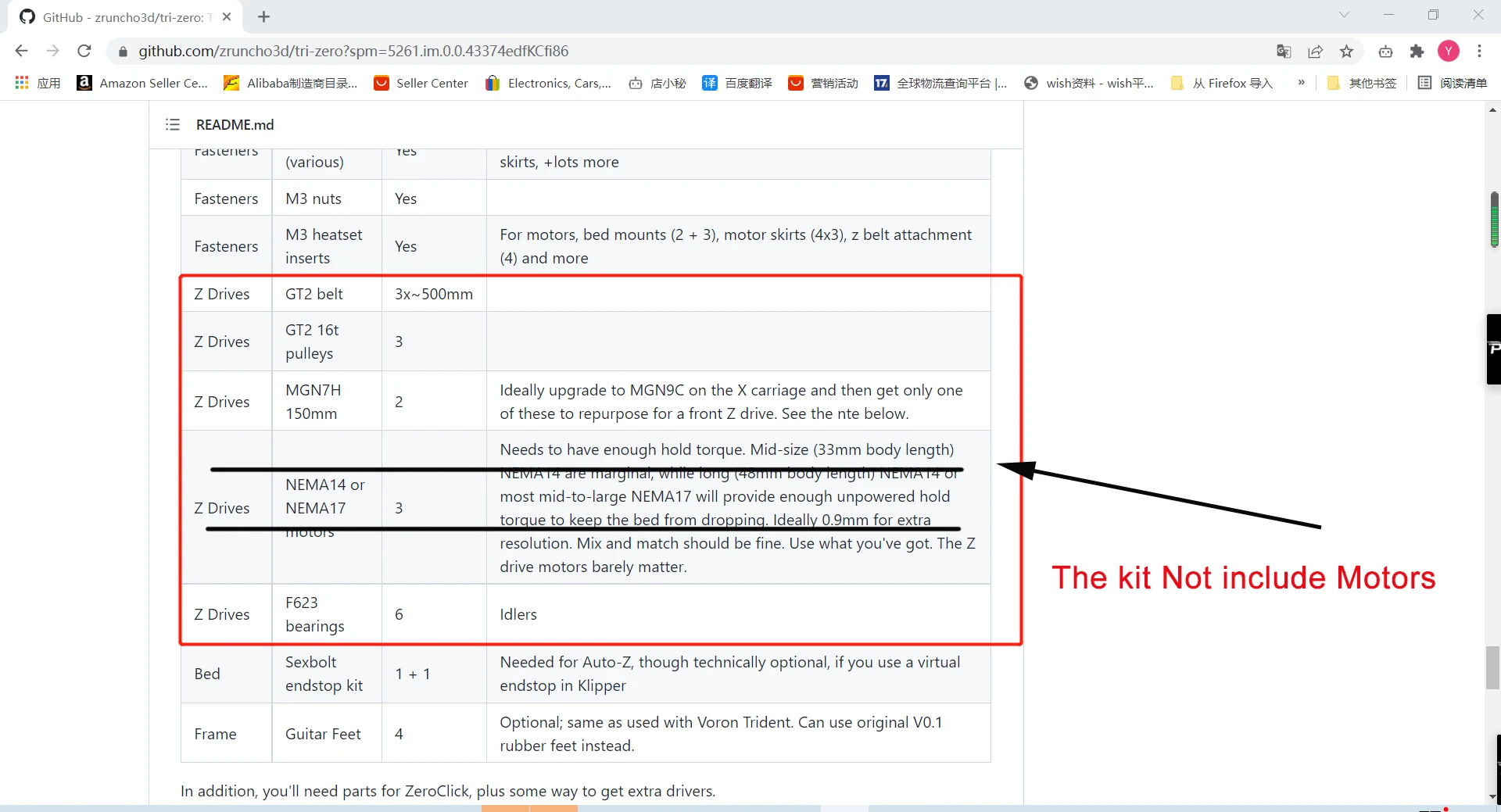Open the wish资料 bookmark

(1089, 83)
